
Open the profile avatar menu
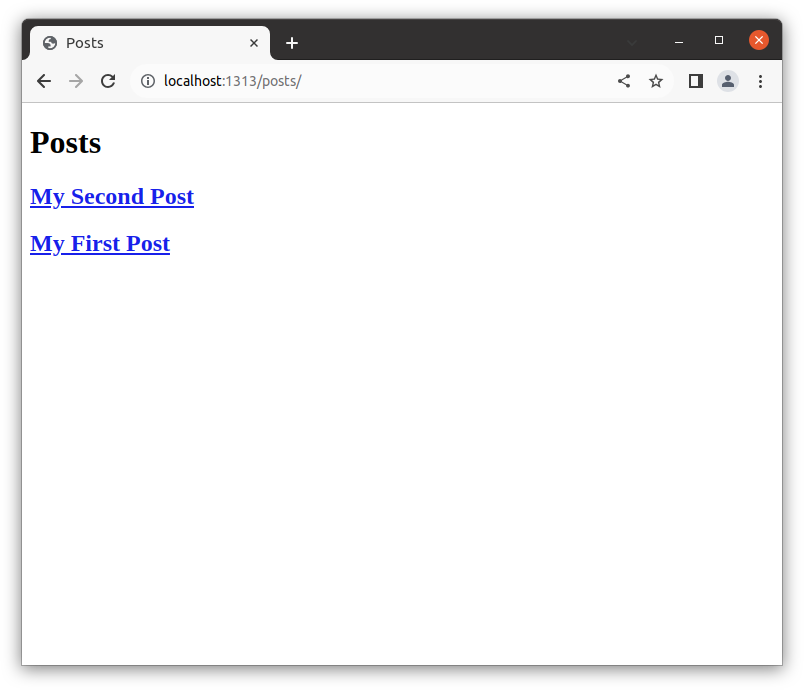tap(728, 81)
